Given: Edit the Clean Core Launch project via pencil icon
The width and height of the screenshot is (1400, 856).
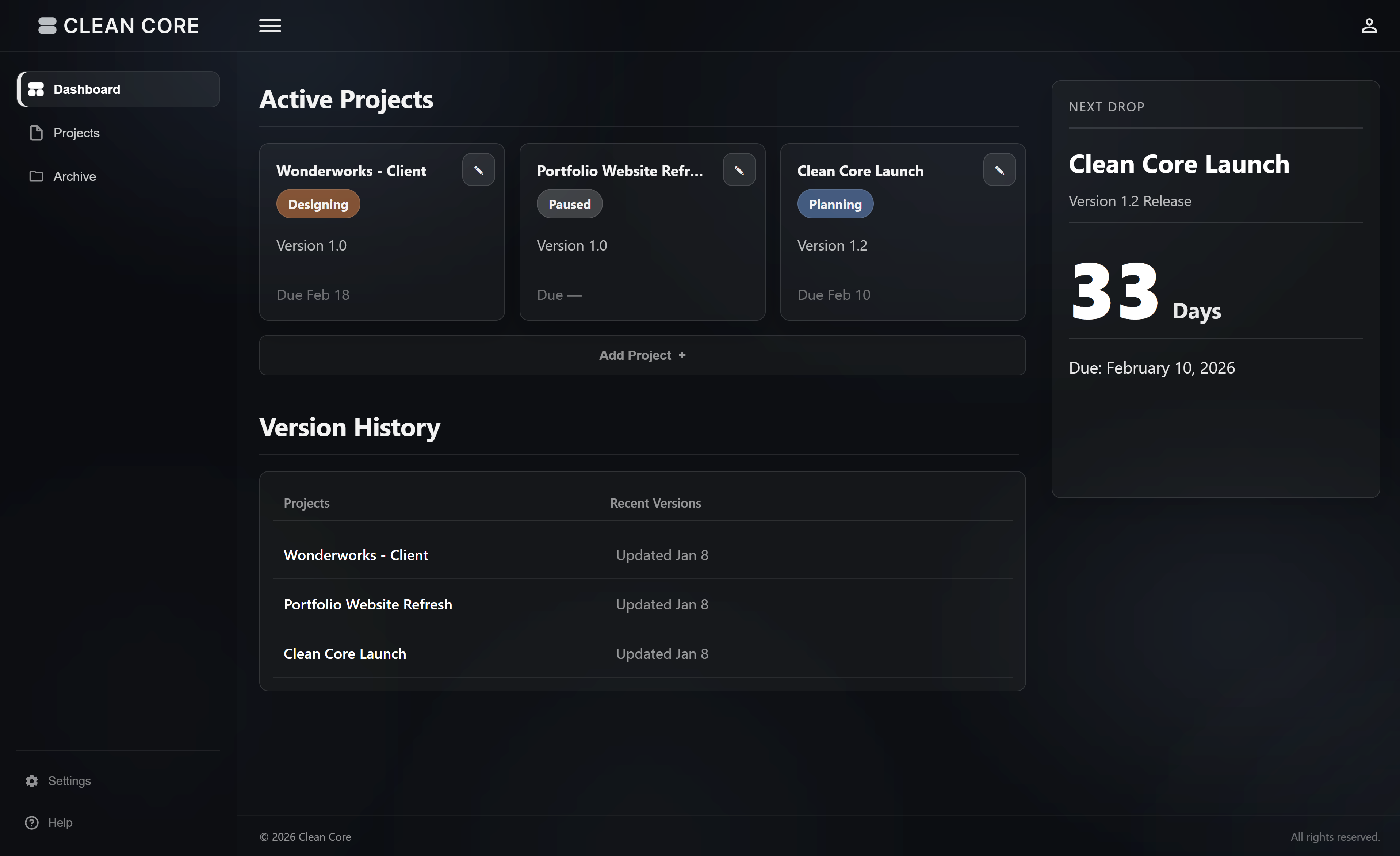Looking at the screenshot, I should coord(999,169).
